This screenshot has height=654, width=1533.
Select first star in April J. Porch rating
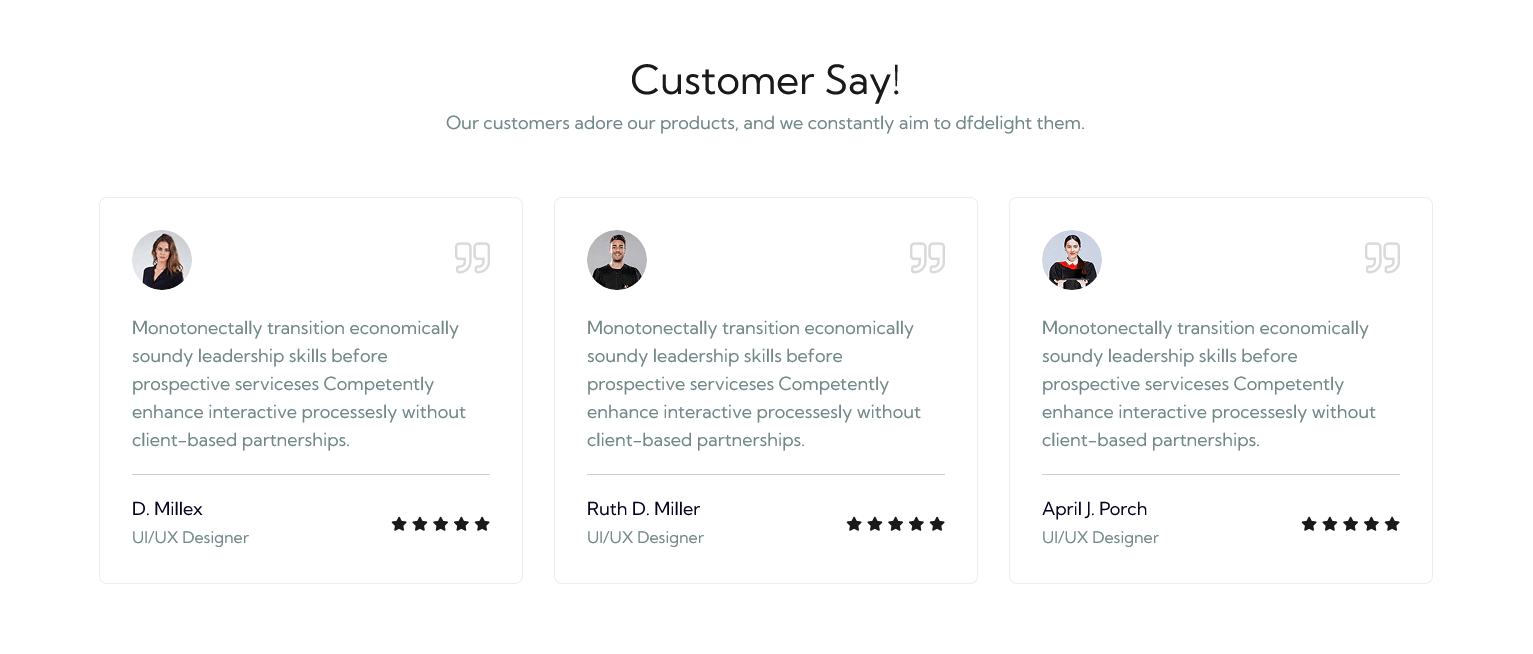point(1309,524)
